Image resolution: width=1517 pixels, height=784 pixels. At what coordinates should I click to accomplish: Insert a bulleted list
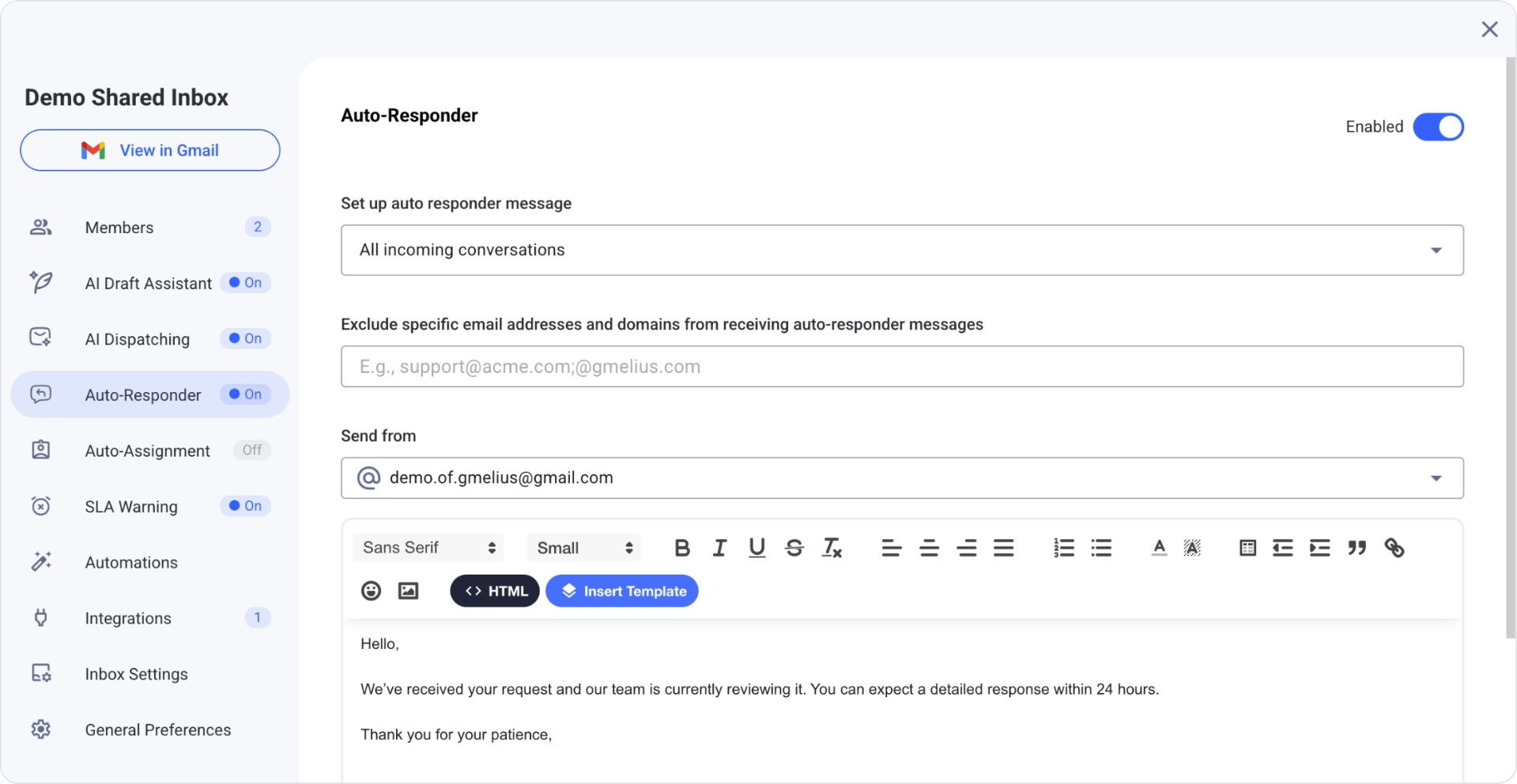pyautogui.click(x=1101, y=548)
